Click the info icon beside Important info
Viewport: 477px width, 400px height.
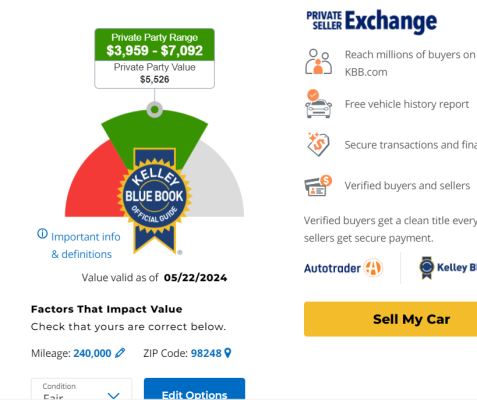(42, 234)
